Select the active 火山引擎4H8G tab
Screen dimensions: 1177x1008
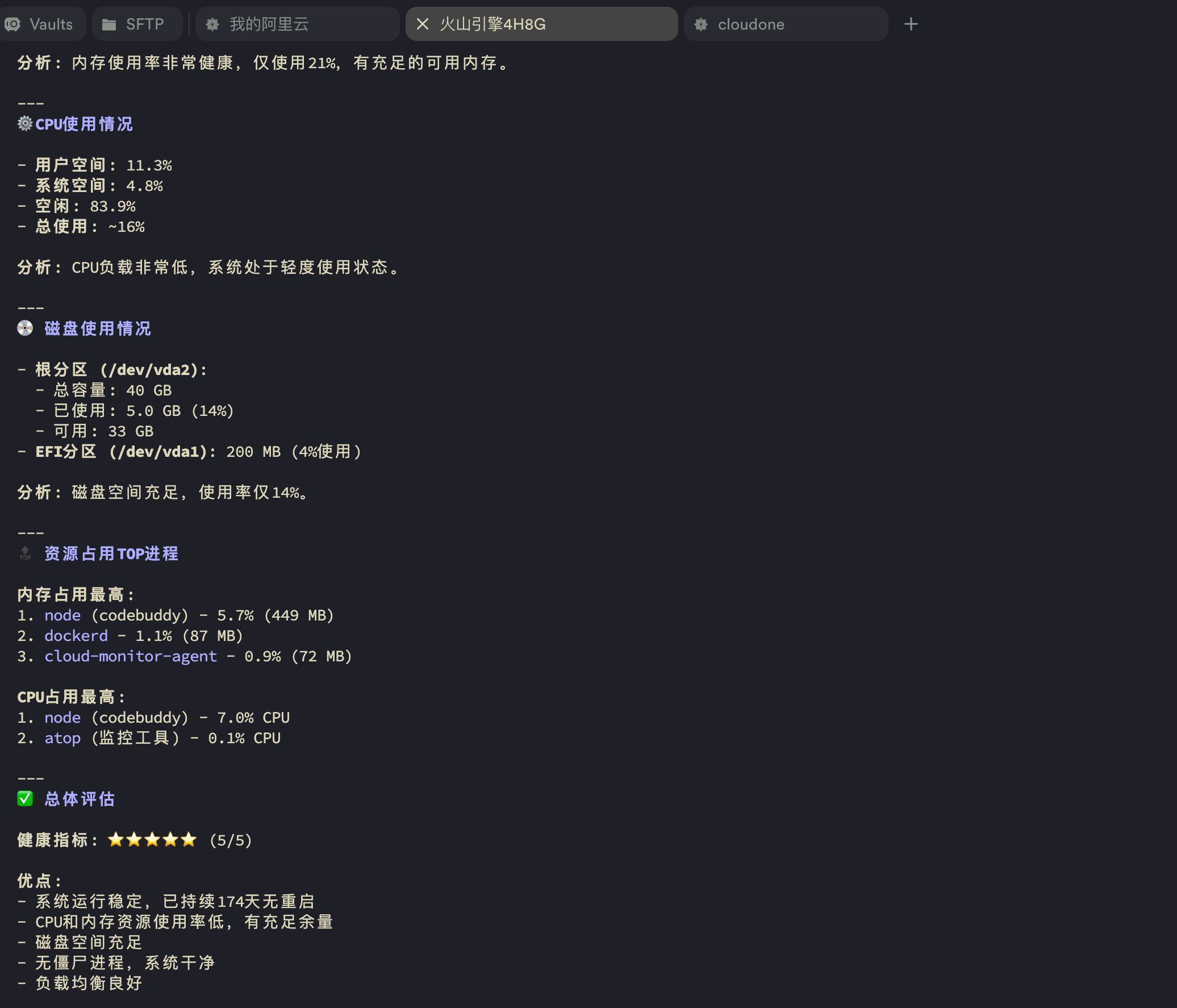pos(511,24)
